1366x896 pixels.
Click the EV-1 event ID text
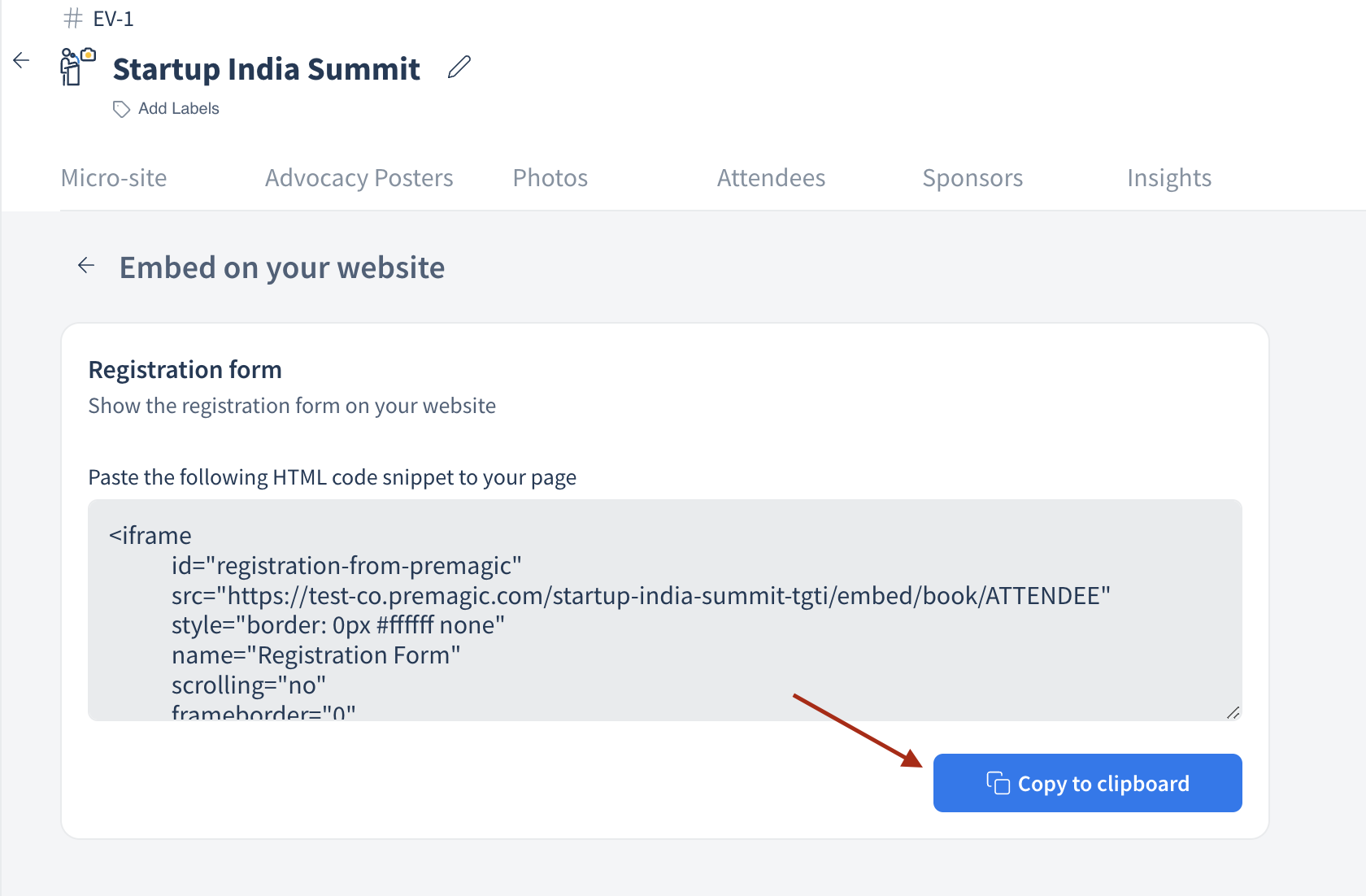(114, 19)
